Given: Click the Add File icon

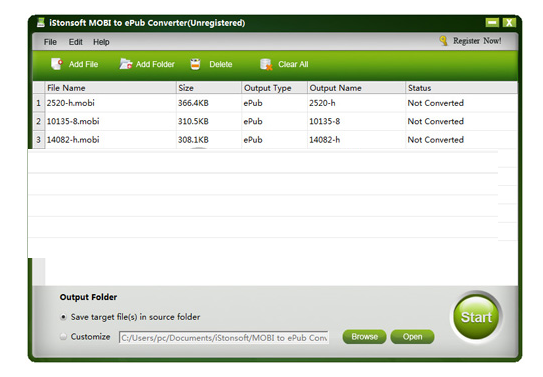Looking at the screenshot, I should [x=57, y=64].
